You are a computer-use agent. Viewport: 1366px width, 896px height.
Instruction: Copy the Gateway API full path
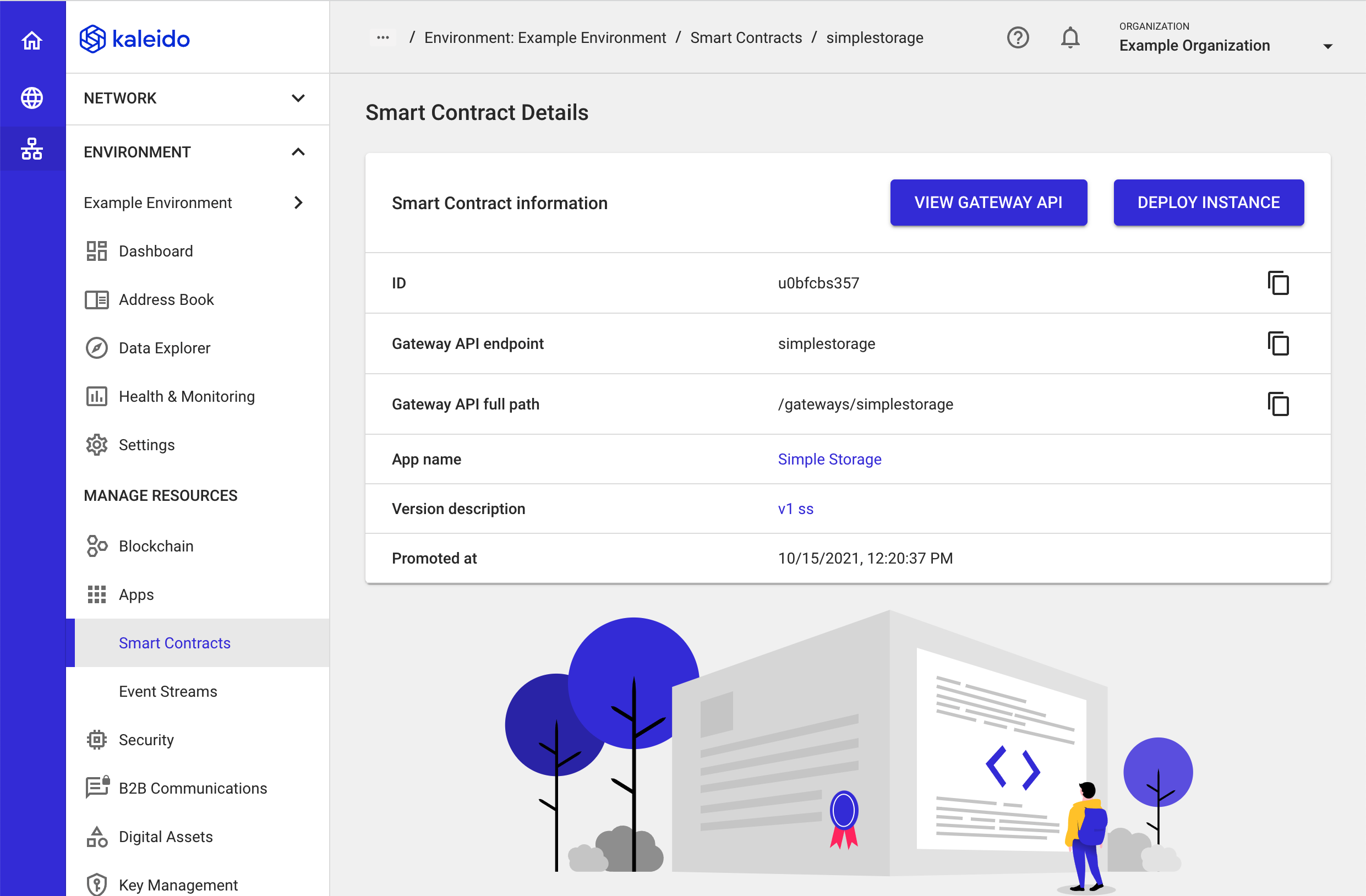[x=1278, y=404]
